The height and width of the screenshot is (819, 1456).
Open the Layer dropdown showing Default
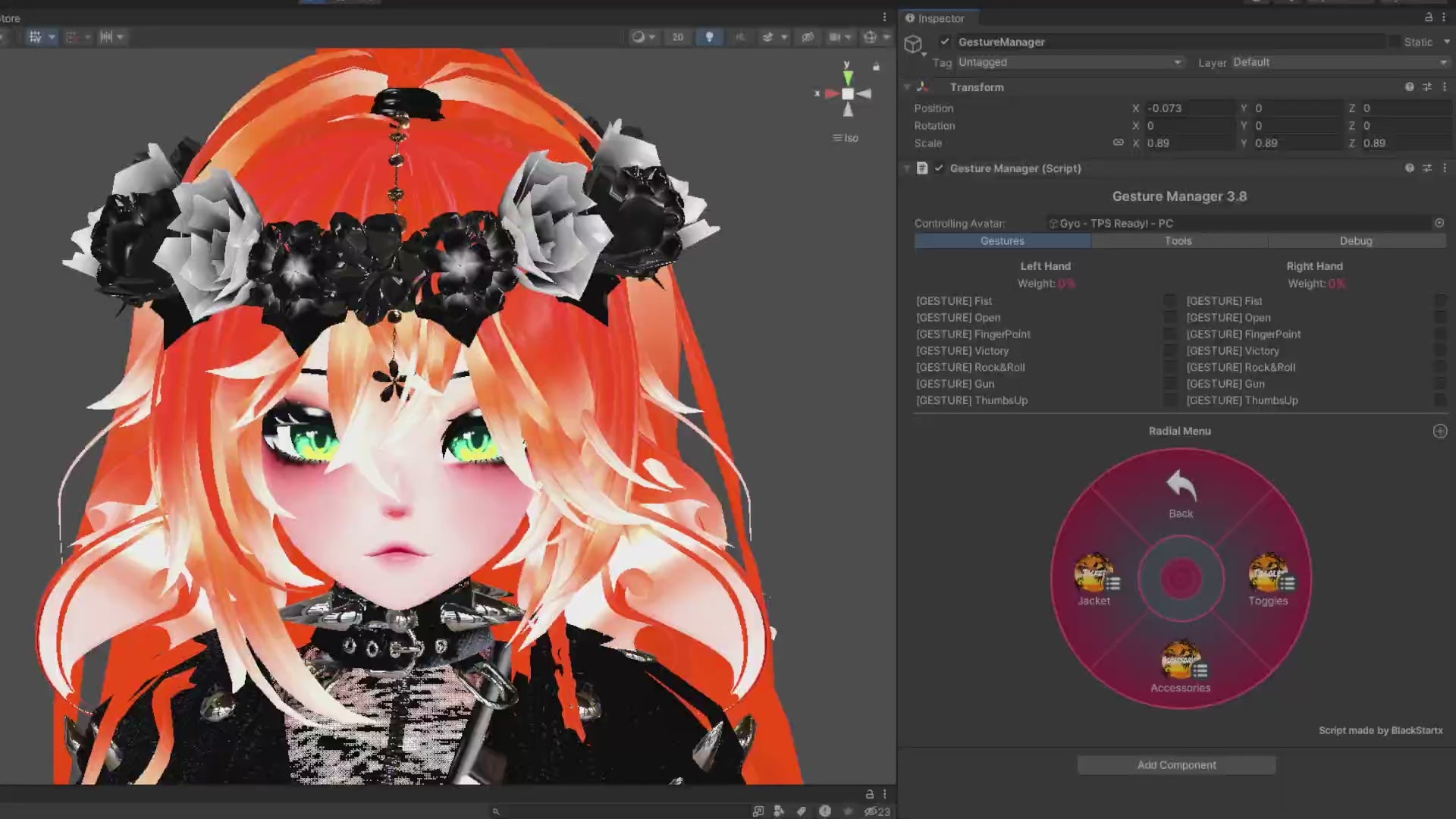[x=1338, y=62]
